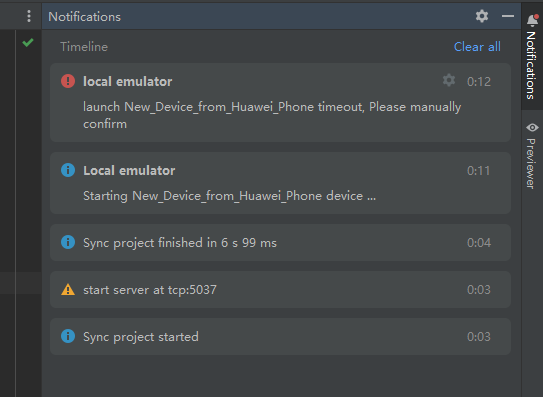Select start server at tcp:5037 notification
This screenshot has width=543, height=397.
(x=280, y=290)
